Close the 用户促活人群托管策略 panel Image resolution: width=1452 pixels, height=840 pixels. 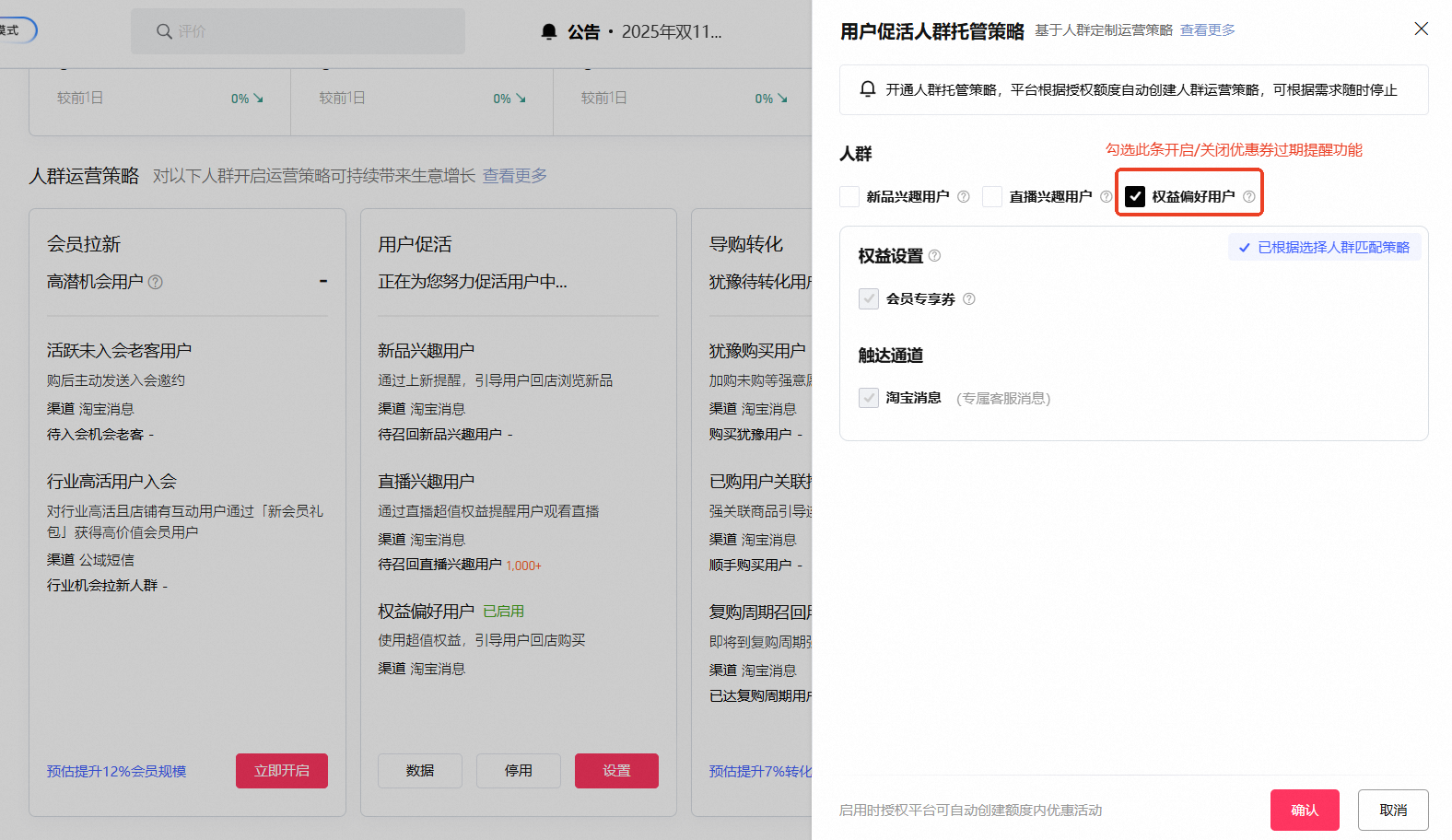(1422, 29)
